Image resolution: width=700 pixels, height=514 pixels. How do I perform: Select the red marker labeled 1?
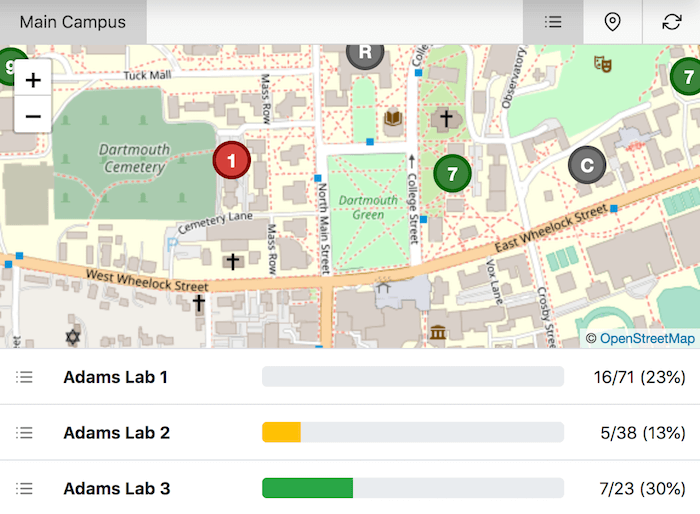pos(232,159)
